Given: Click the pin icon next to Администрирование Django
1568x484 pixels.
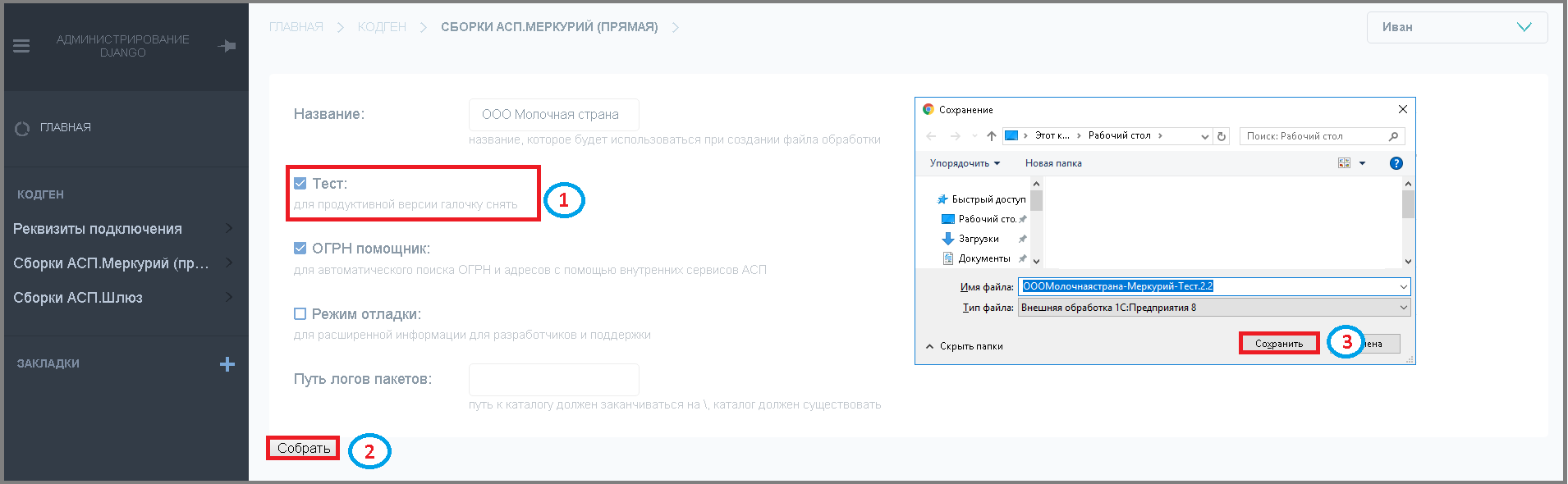Looking at the screenshot, I should pyautogui.click(x=227, y=46).
